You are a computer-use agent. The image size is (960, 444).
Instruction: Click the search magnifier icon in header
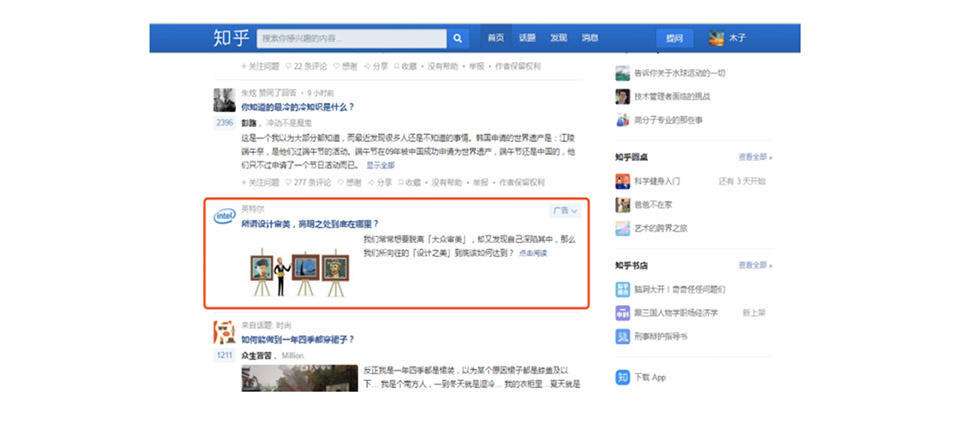click(x=458, y=38)
